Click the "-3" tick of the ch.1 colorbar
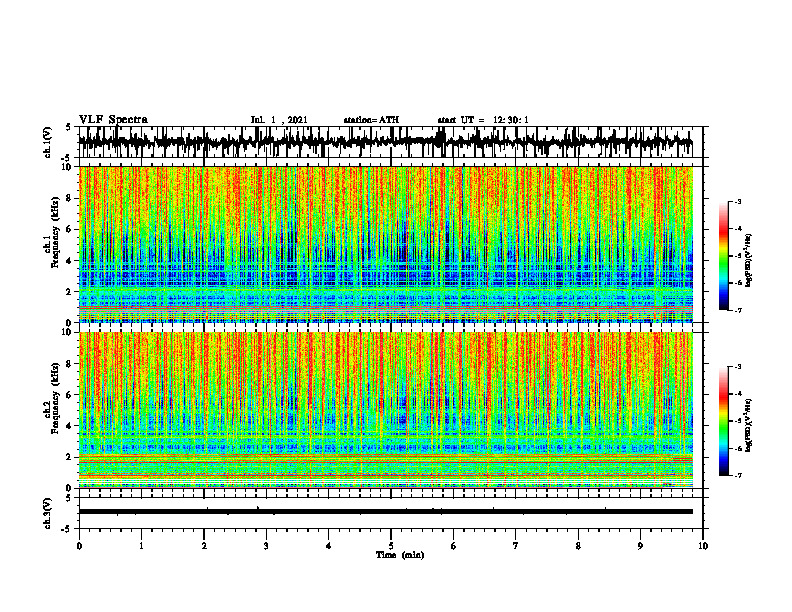792x612 pixels. [x=737, y=202]
